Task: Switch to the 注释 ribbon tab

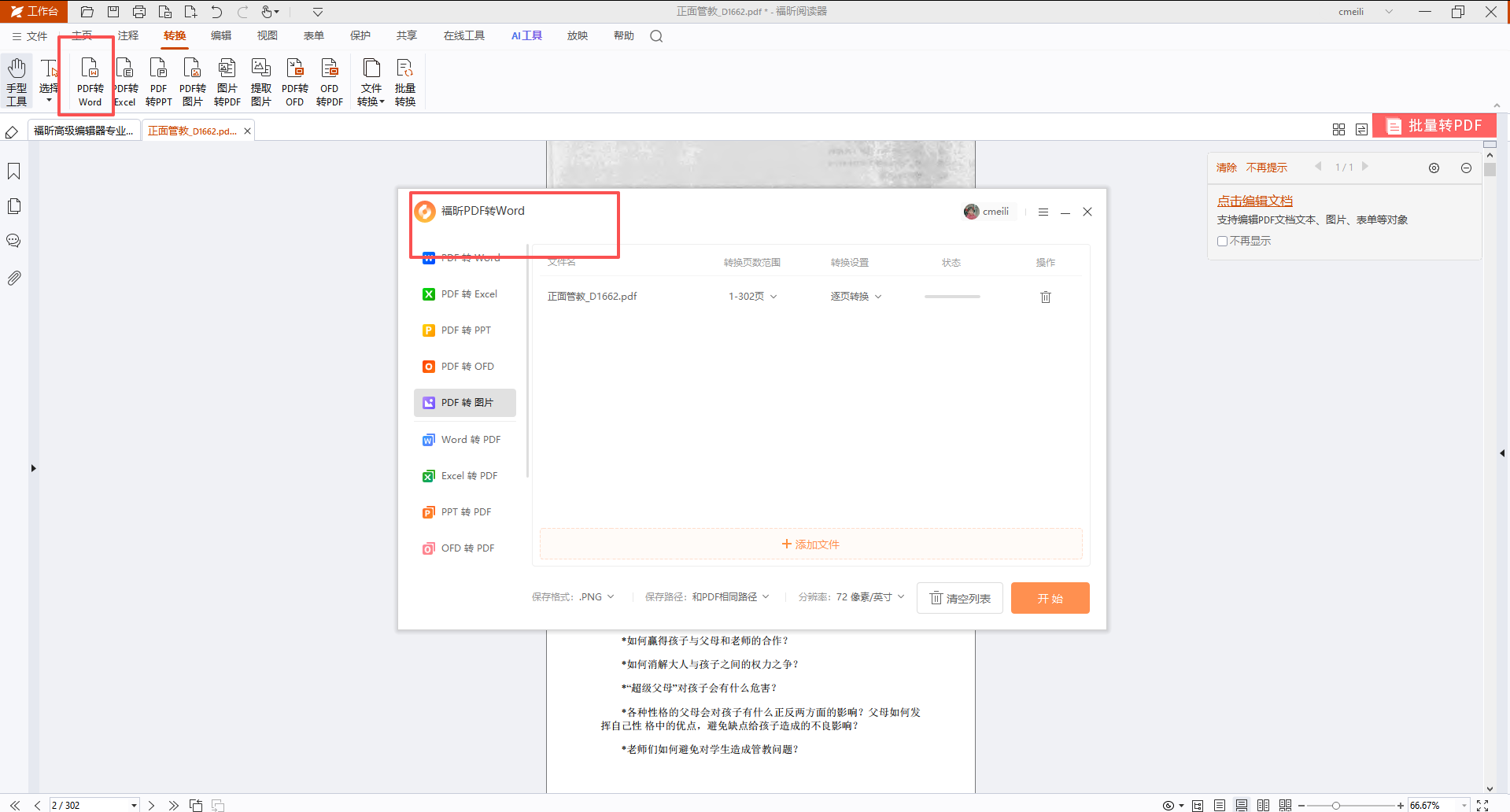Action: [128, 36]
